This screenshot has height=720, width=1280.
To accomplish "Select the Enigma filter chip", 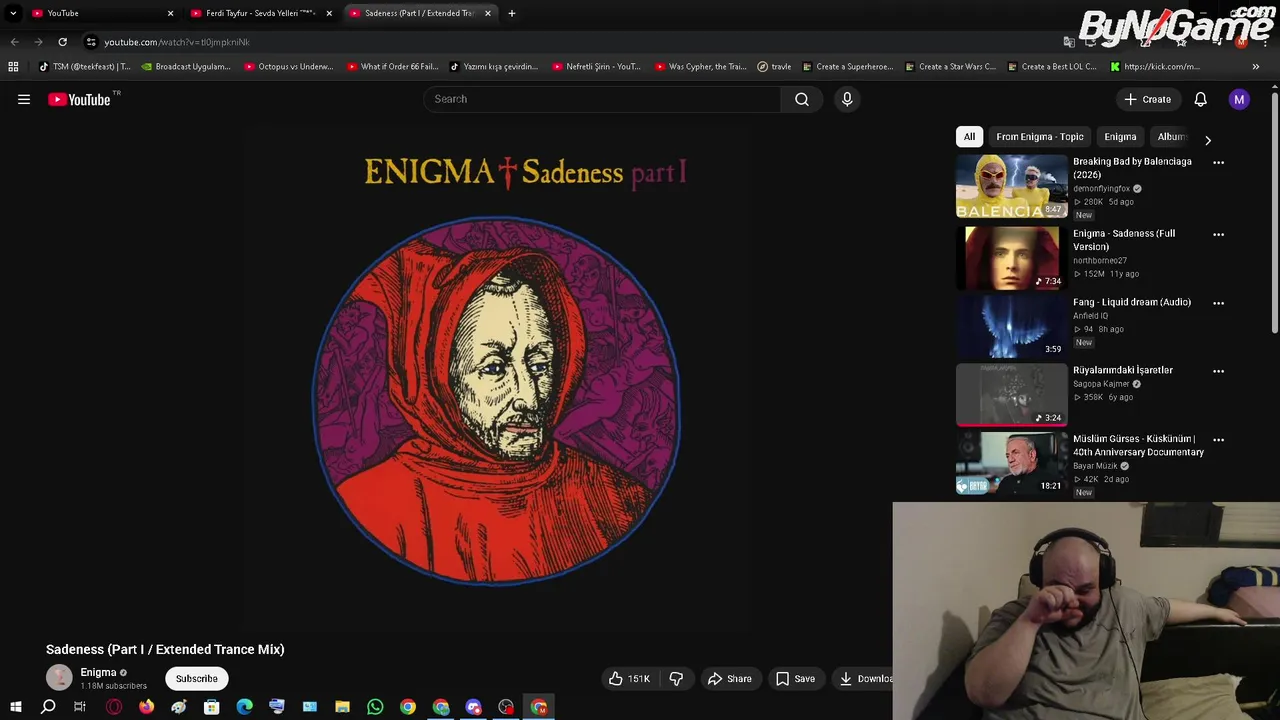I will [x=1120, y=137].
